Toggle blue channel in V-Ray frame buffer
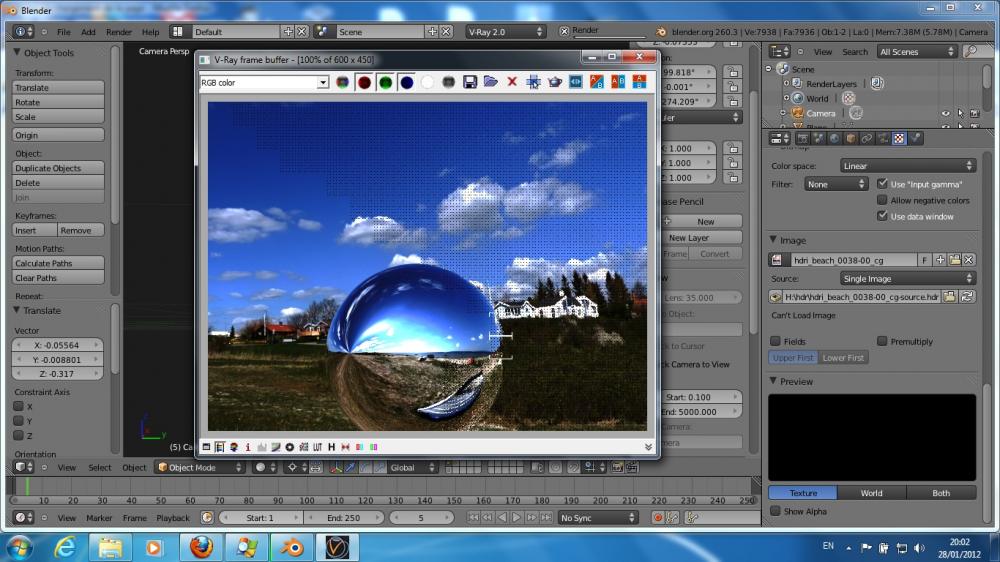 406,82
